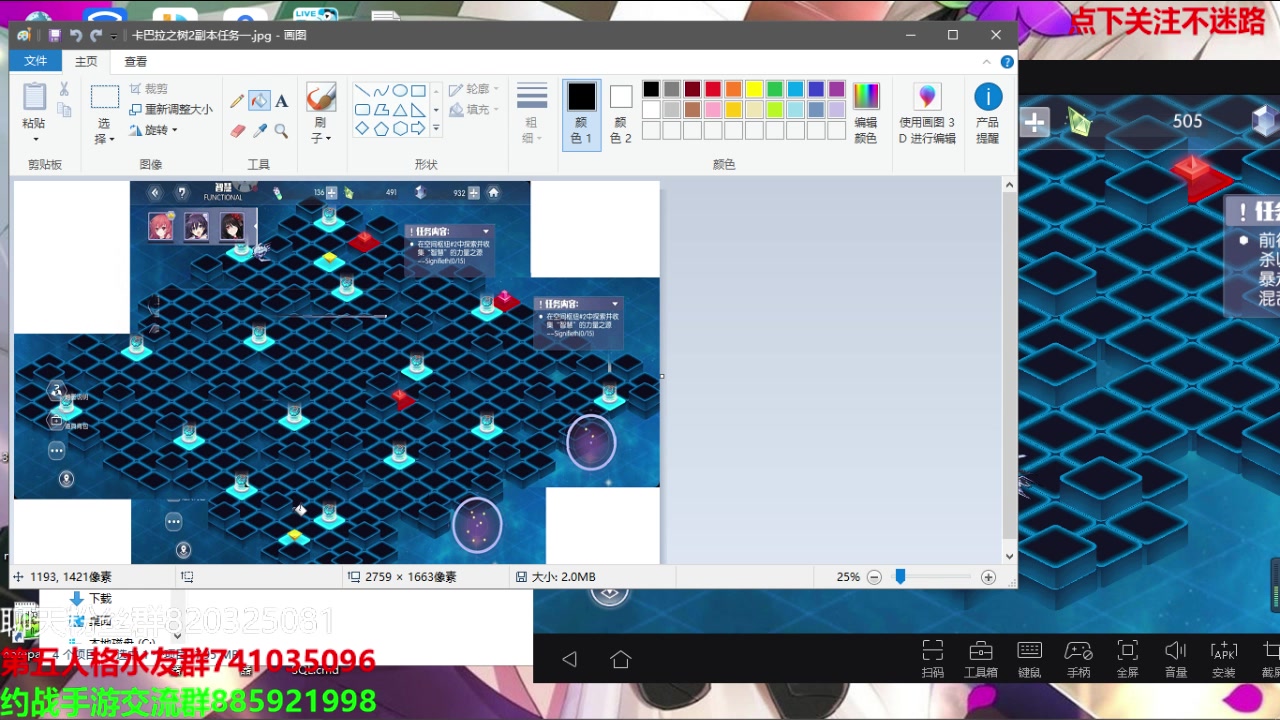Select the Fill with color bucket tool
Screen dimensions: 1280x720
tap(259, 101)
